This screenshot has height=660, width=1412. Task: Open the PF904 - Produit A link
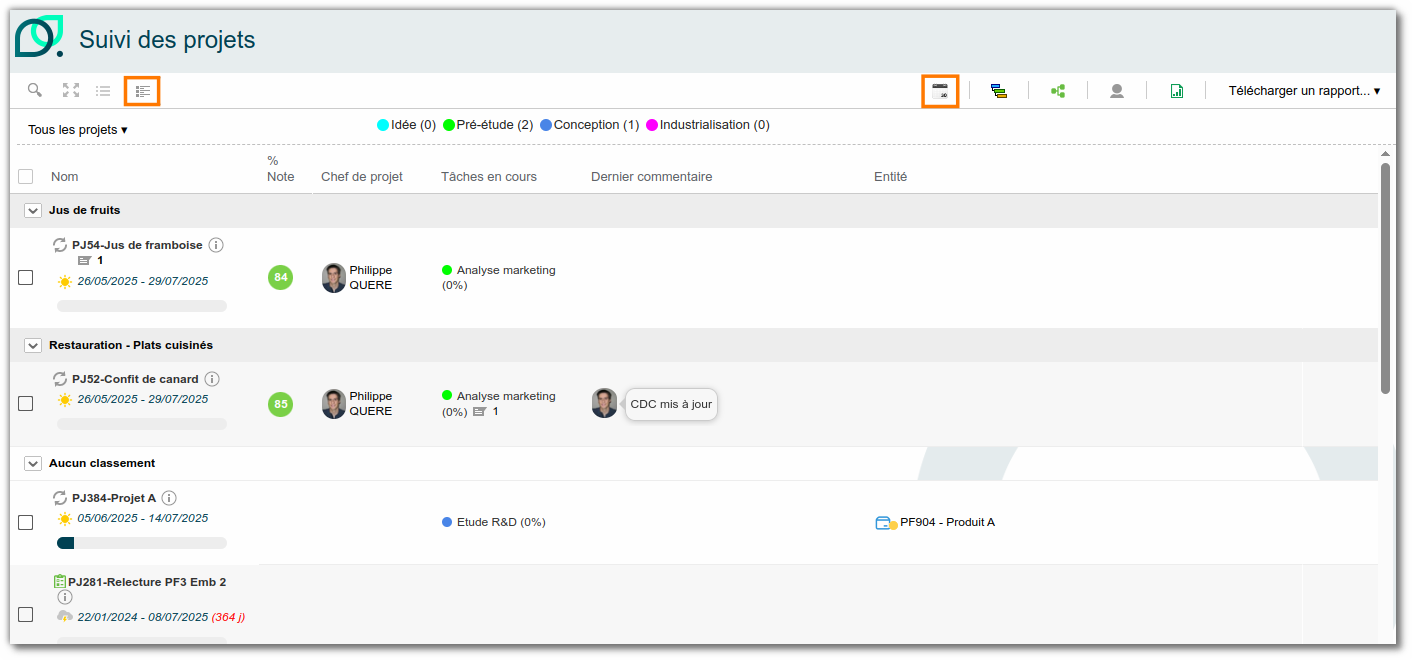947,522
